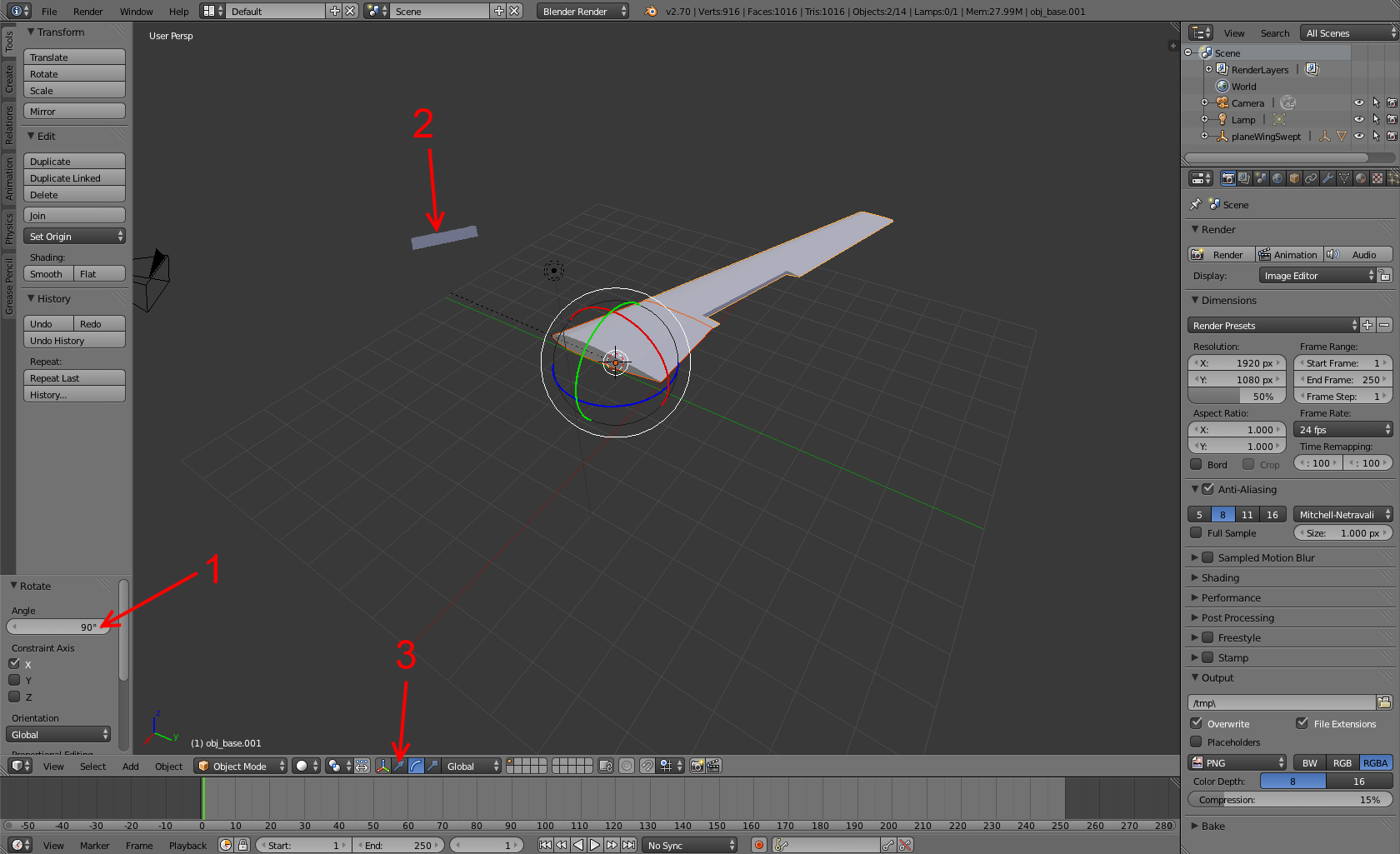Click the OpenGL render active viewport camera icon
The height and width of the screenshot is (854, 1400).
click(697, 766)
